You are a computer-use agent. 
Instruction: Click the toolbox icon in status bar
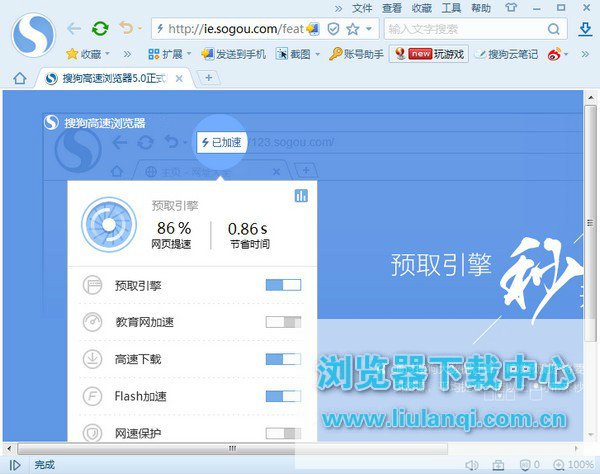(x=498, y=465)
